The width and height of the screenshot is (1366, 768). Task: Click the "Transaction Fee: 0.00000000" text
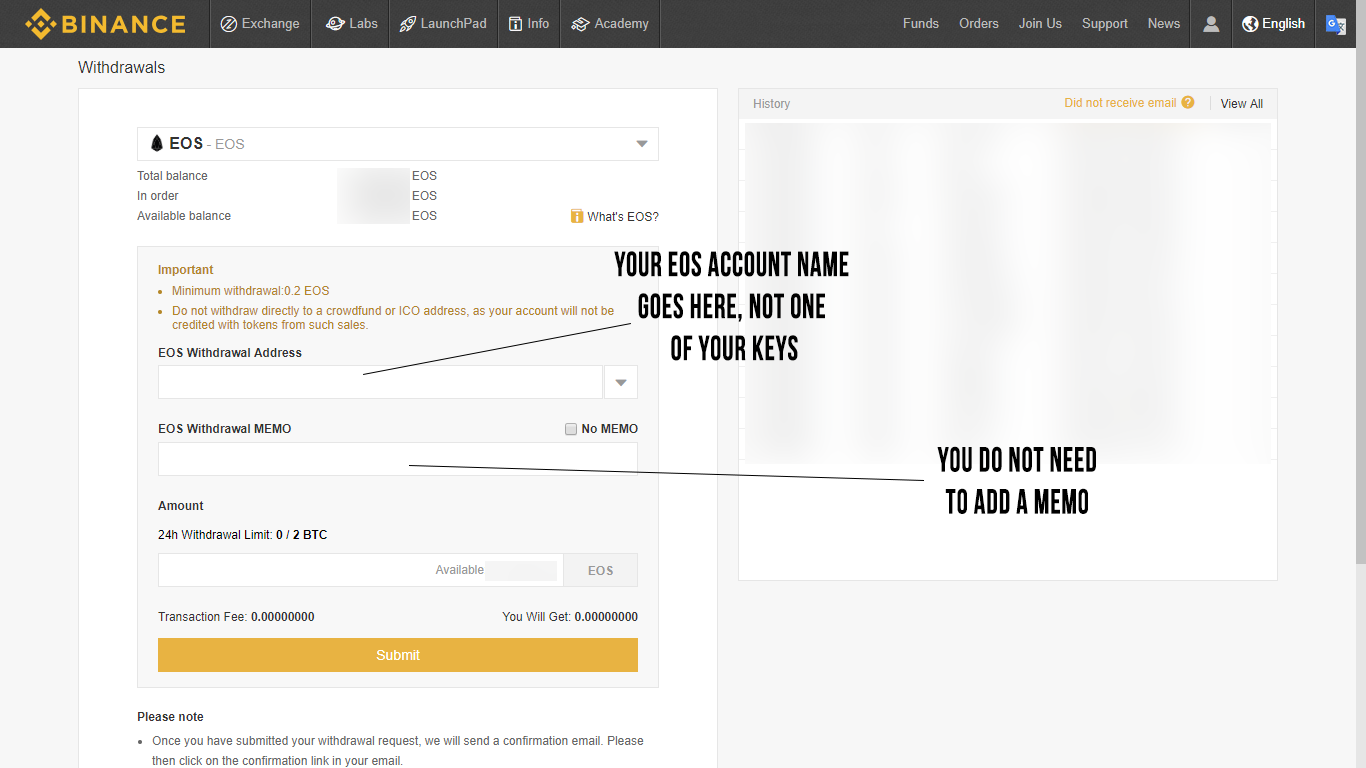pyautogui.click(x=236, y=617)
